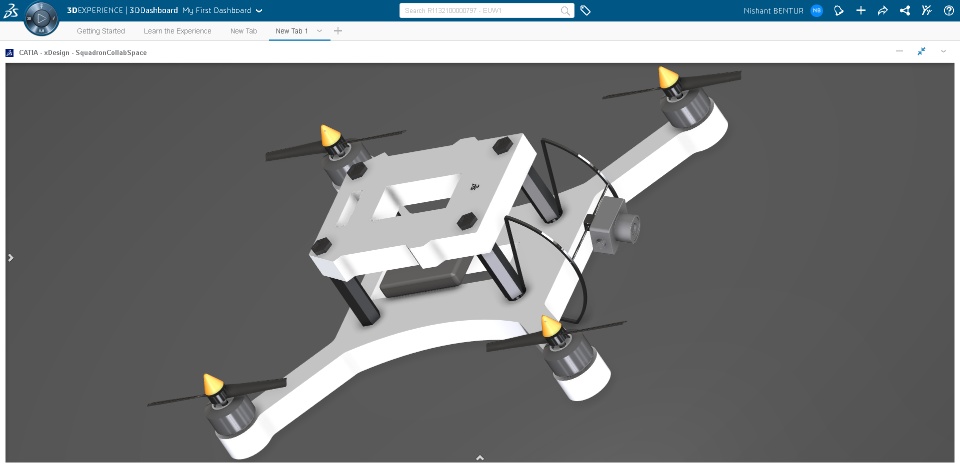Open the collaboration network icon

[x=905, y=10]
